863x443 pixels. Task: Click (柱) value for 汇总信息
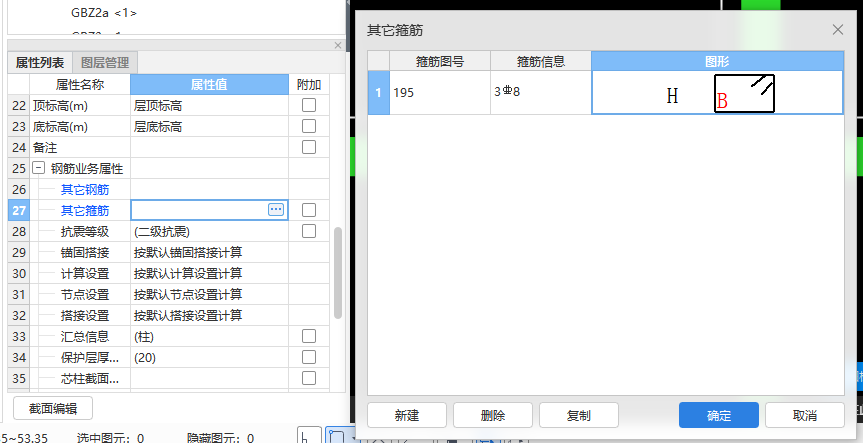[209, 336]
